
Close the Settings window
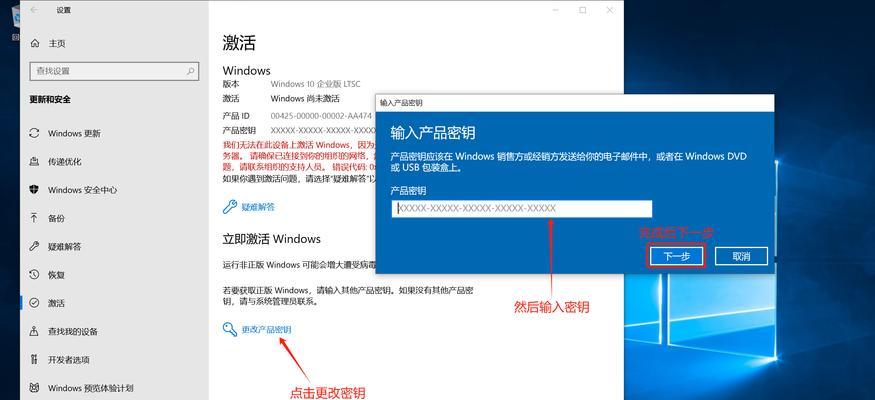[x=609, y=9]
